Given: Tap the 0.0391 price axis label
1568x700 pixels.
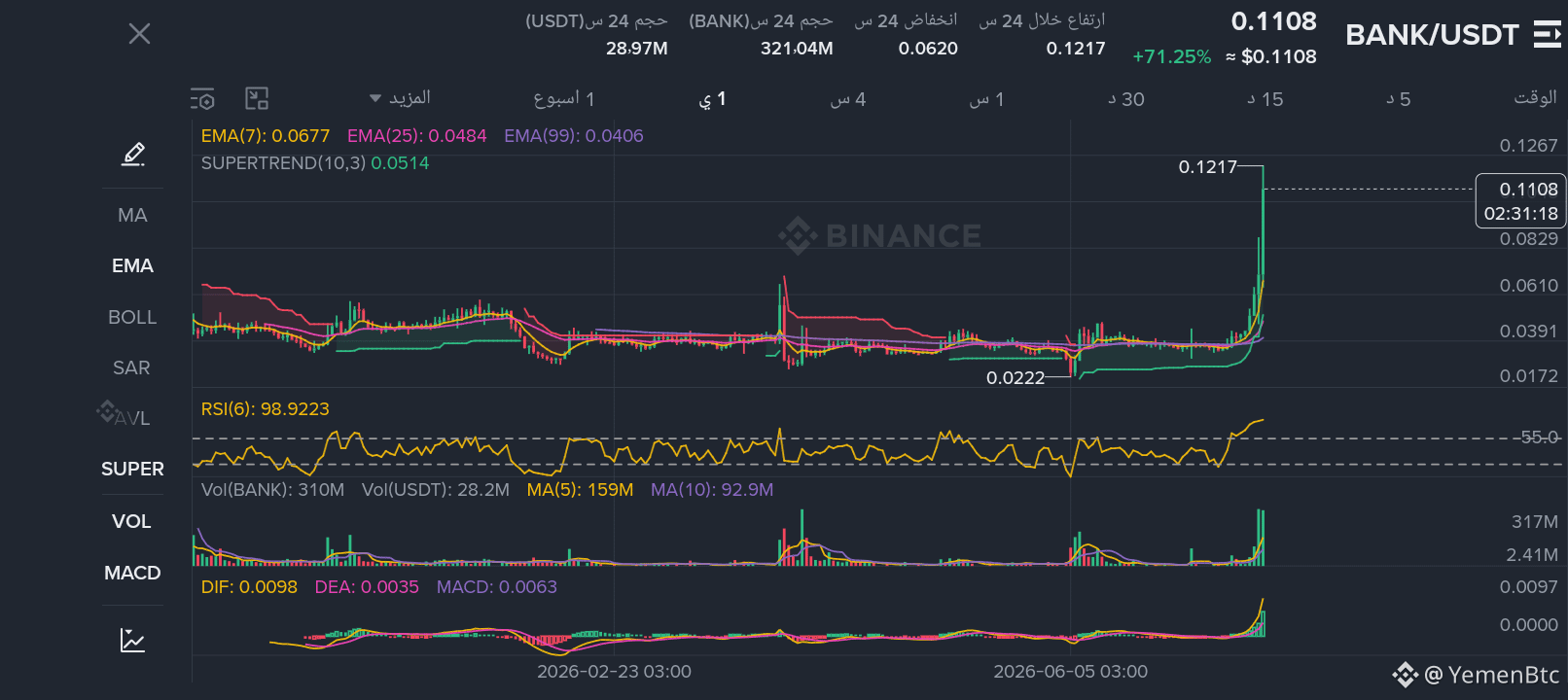Looking at the screenshot, I should coord(1528,332).
